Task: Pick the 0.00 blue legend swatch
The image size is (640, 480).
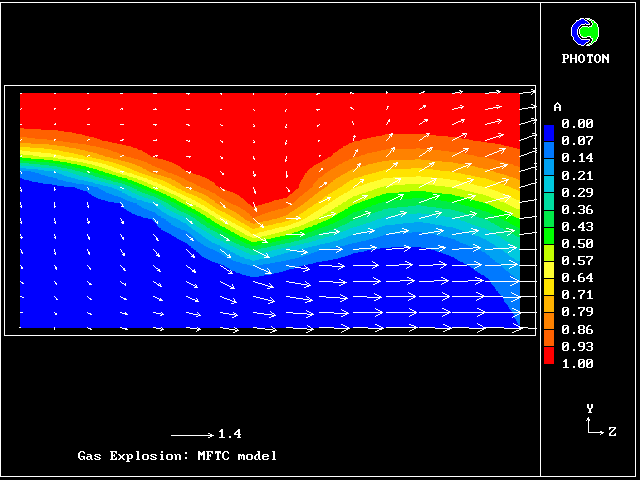Action: [549, 130]
